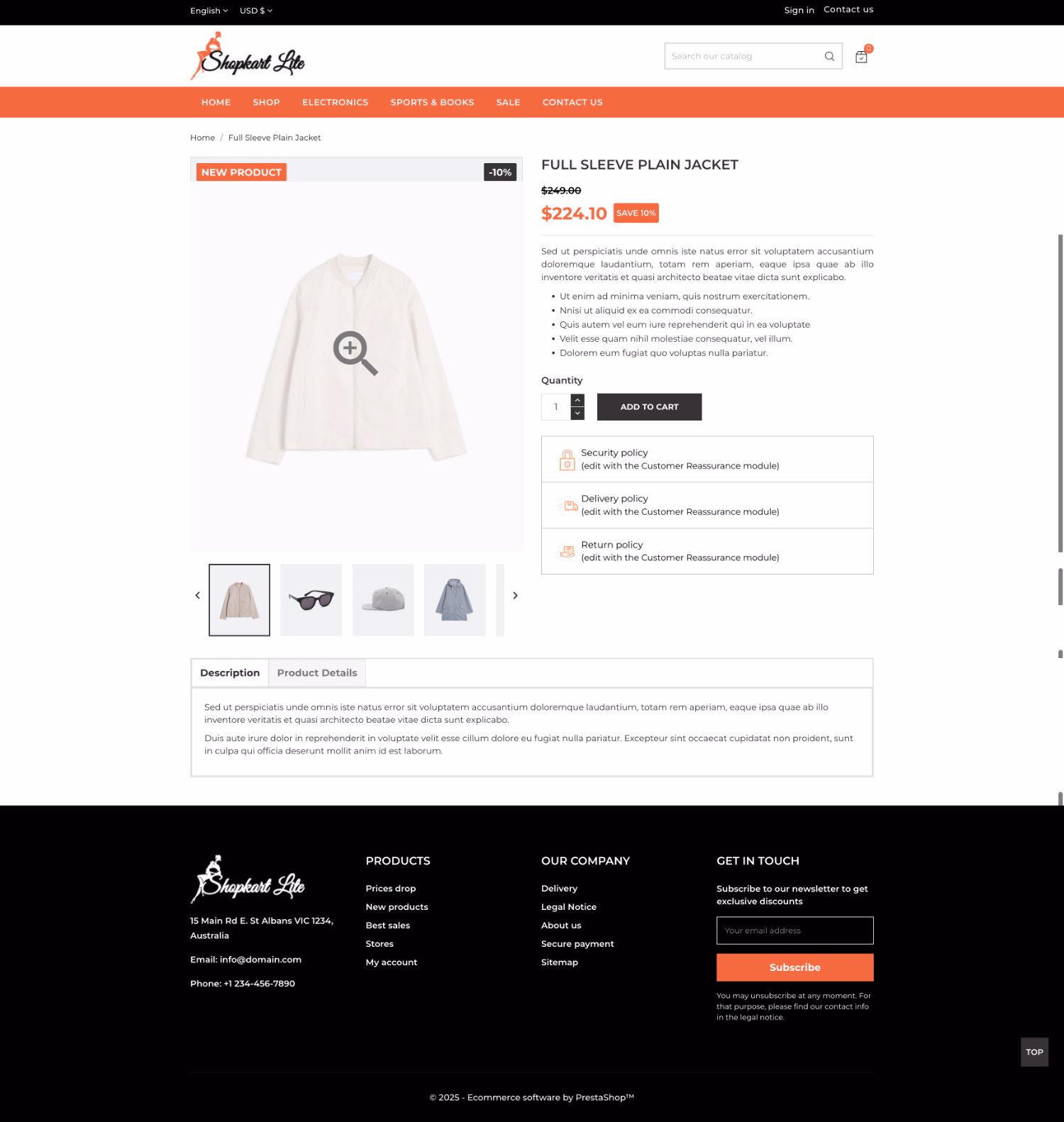Decrease quantity with down arrow
Screen dimensions: 1064x1122
[577, 413]
